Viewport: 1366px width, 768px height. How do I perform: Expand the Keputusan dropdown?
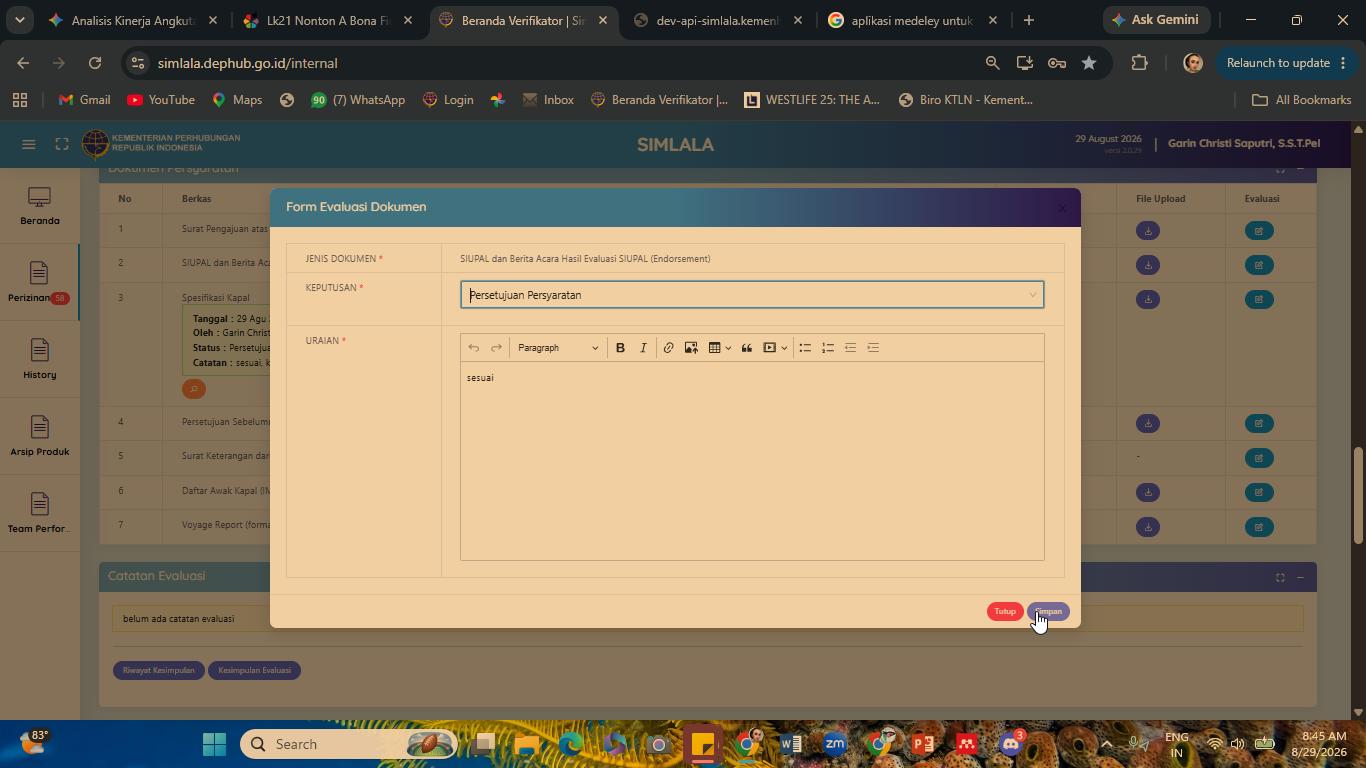point(752,295)
